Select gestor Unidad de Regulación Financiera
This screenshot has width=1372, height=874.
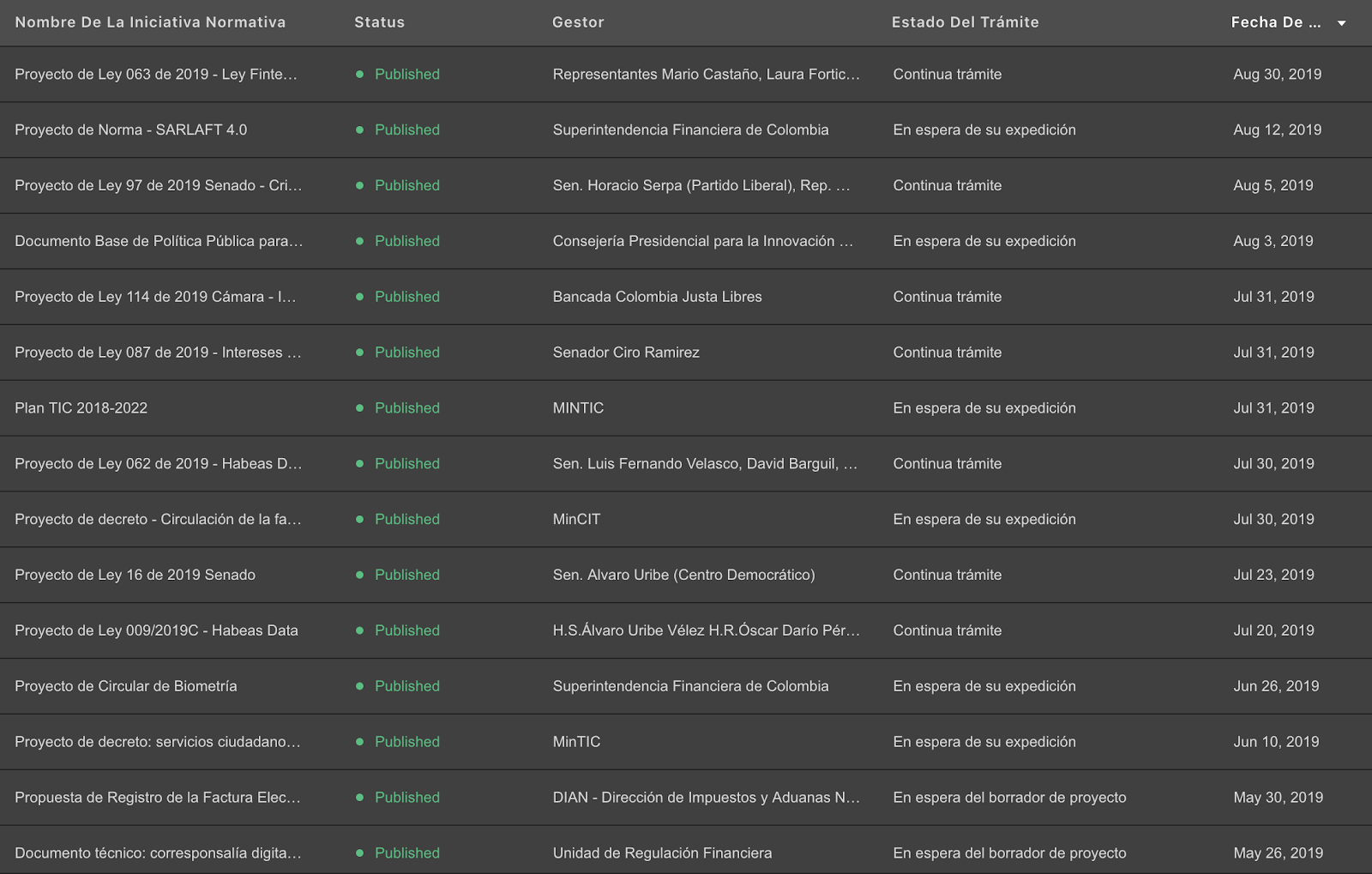(x=662, y=853)
